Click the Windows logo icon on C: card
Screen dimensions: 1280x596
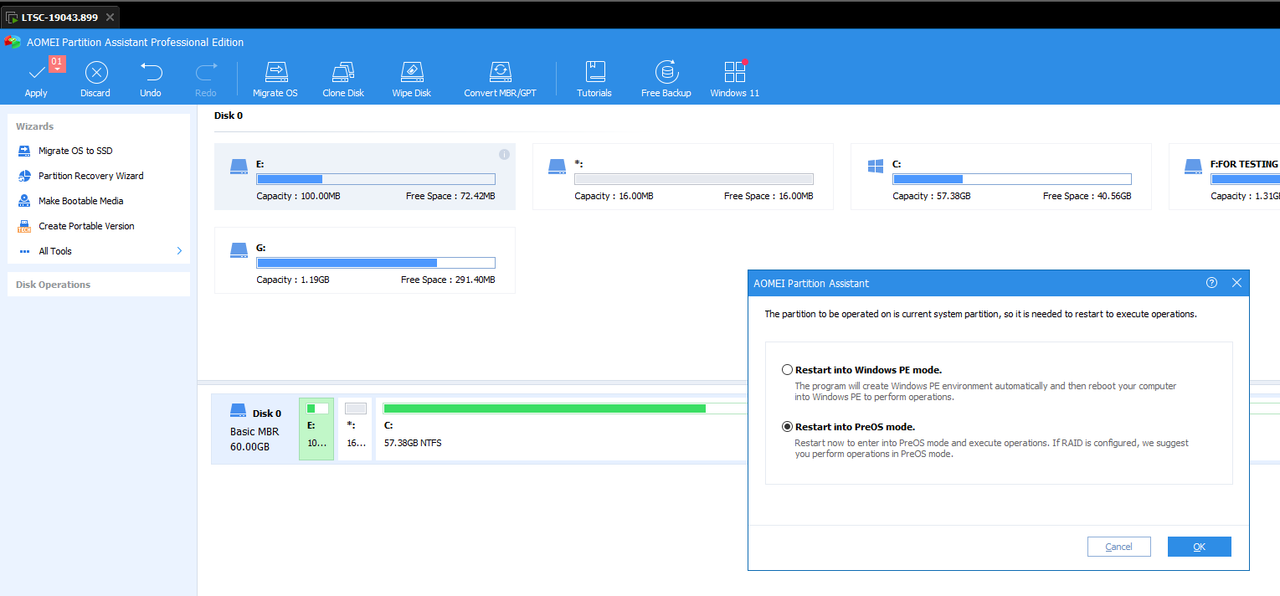point(875,165)
